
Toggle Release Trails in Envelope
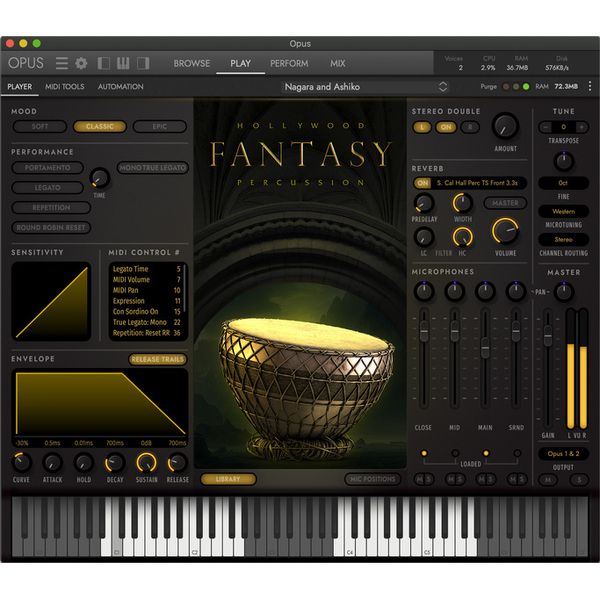point(158,359)
